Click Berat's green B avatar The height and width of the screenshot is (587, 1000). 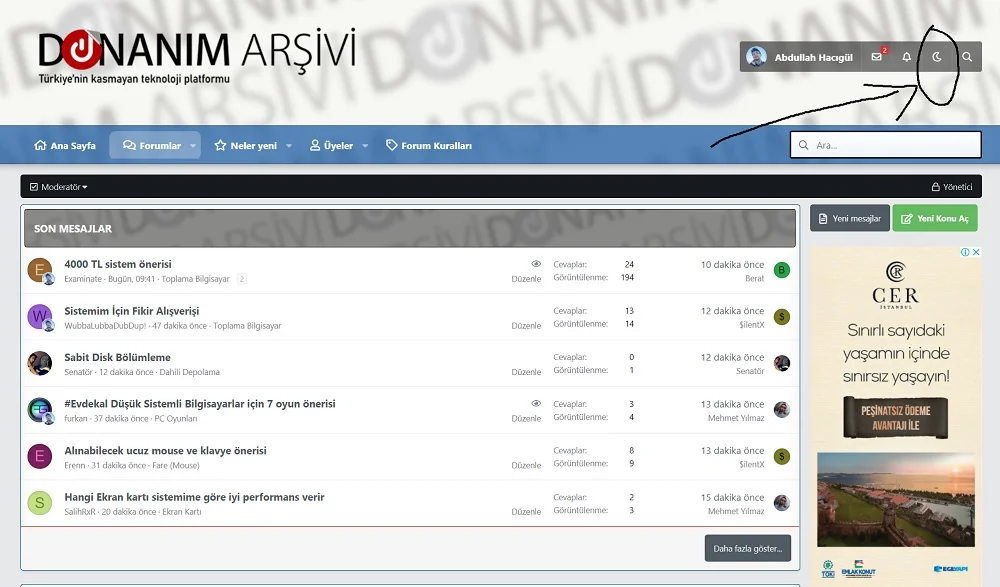[782, 270]
